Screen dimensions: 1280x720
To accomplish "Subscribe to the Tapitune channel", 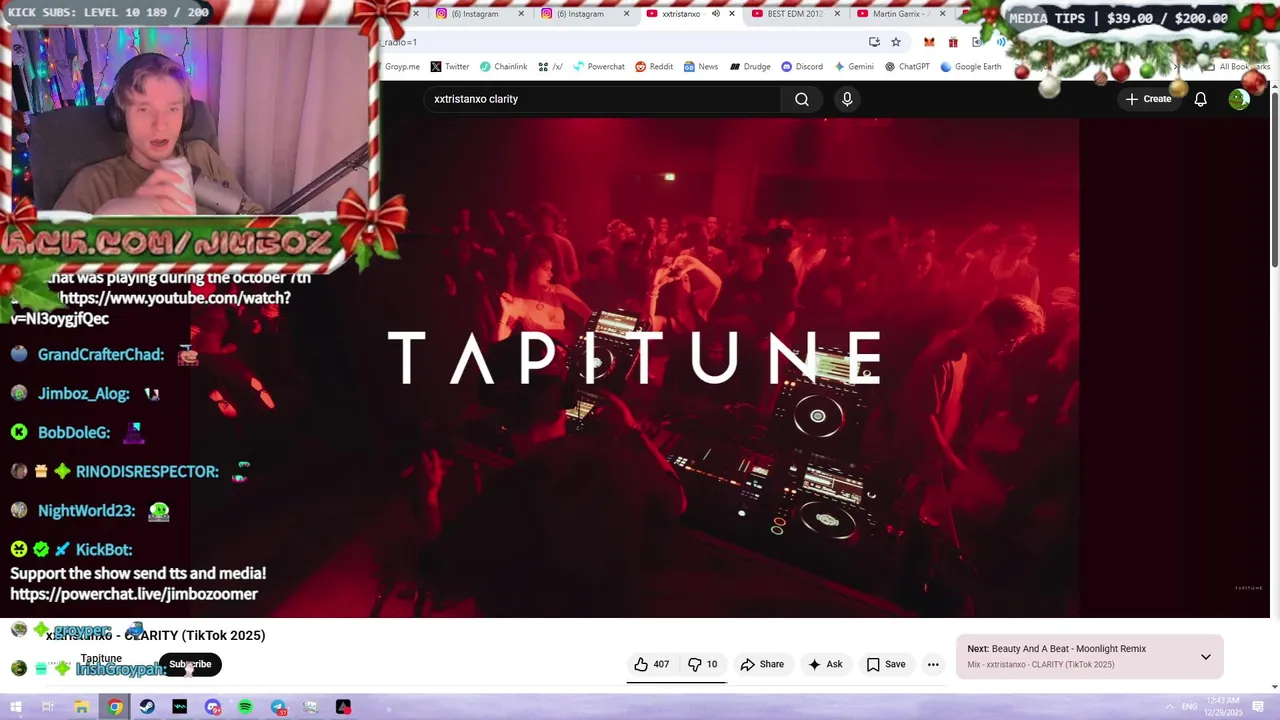I will tap(190, 664).
